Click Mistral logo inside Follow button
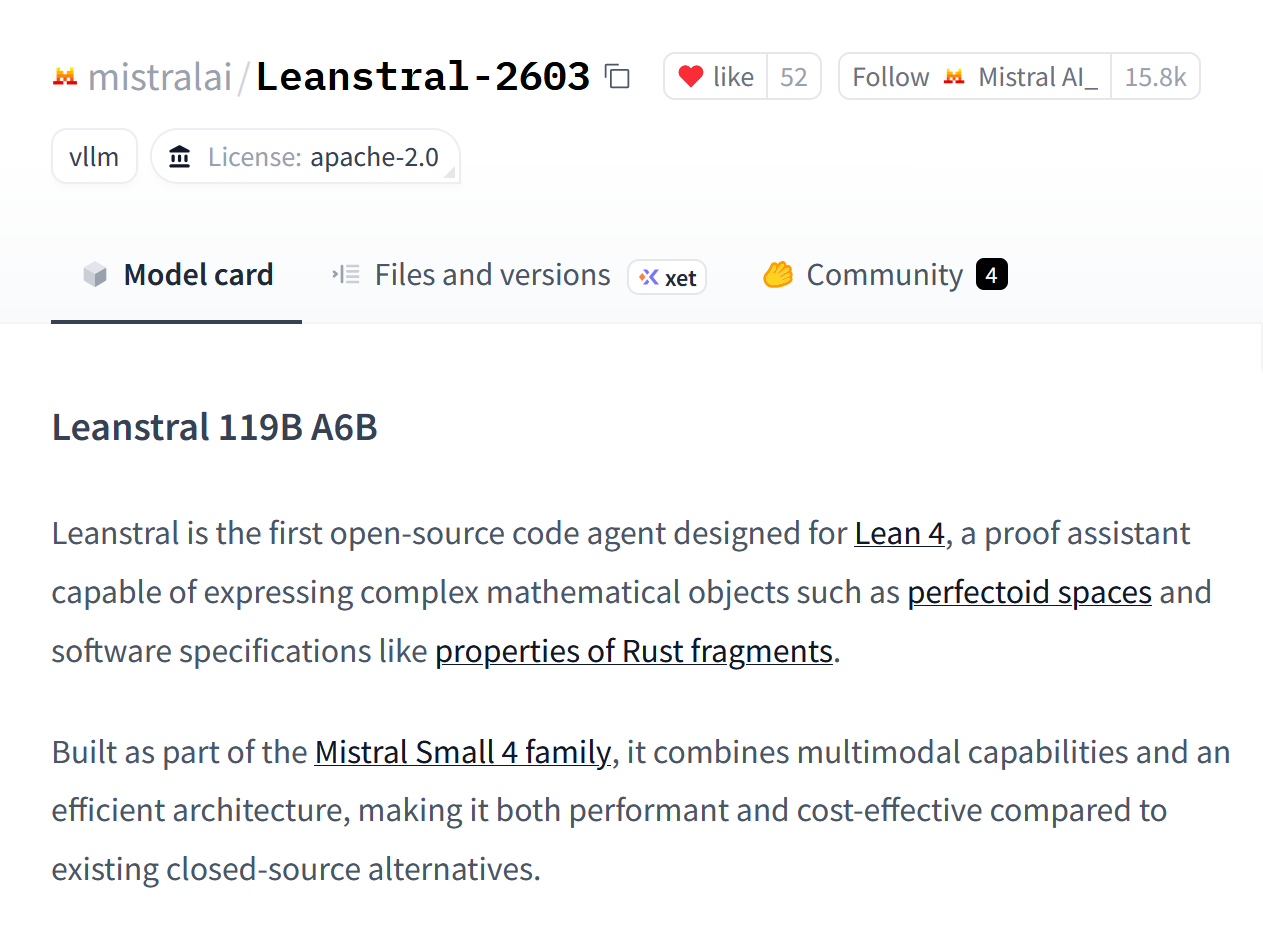This screenshot has width=1263, height=928. pyautogui.click(x=954, y=77)
